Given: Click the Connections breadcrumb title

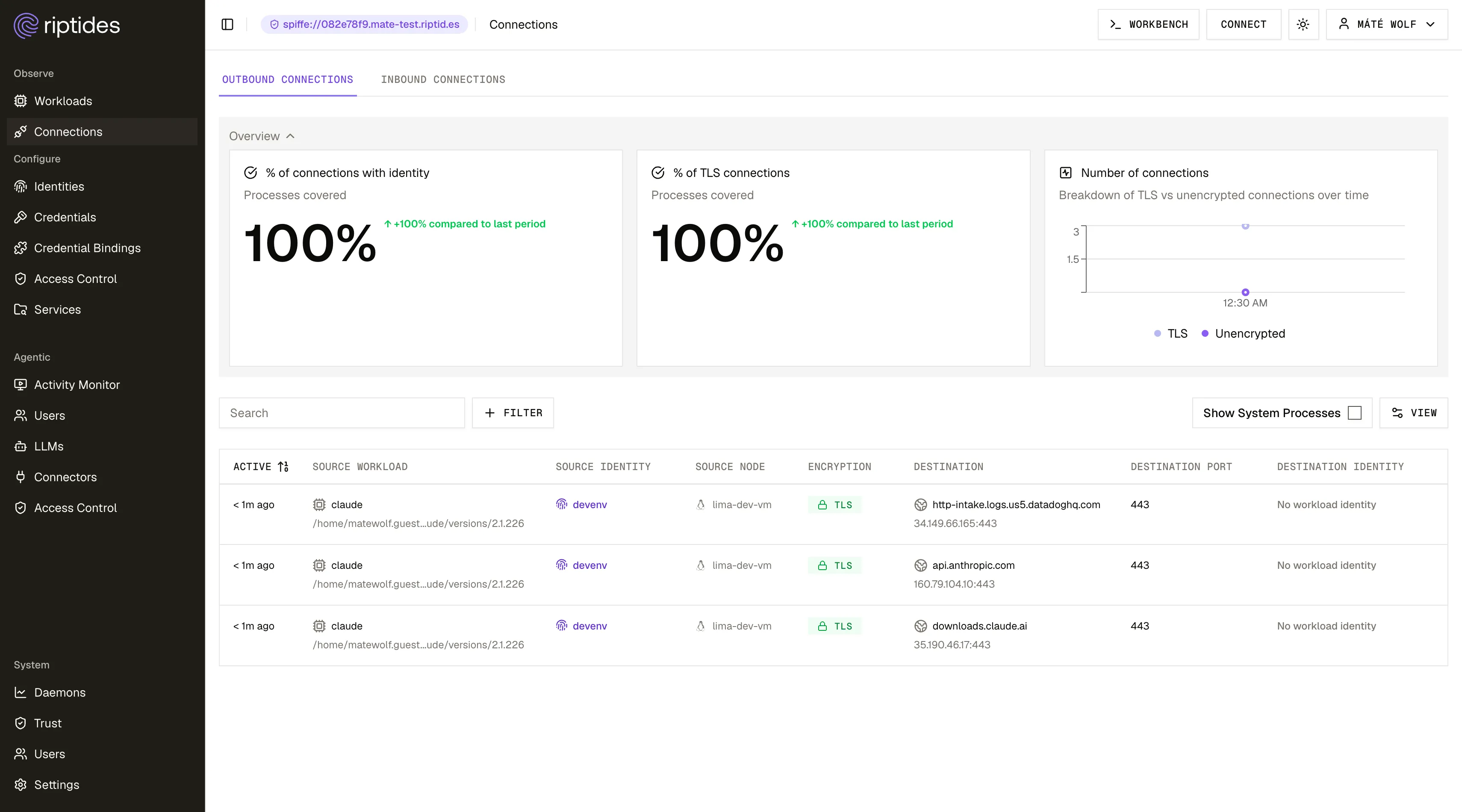Looking at the screenshot, I should [523, 24].
